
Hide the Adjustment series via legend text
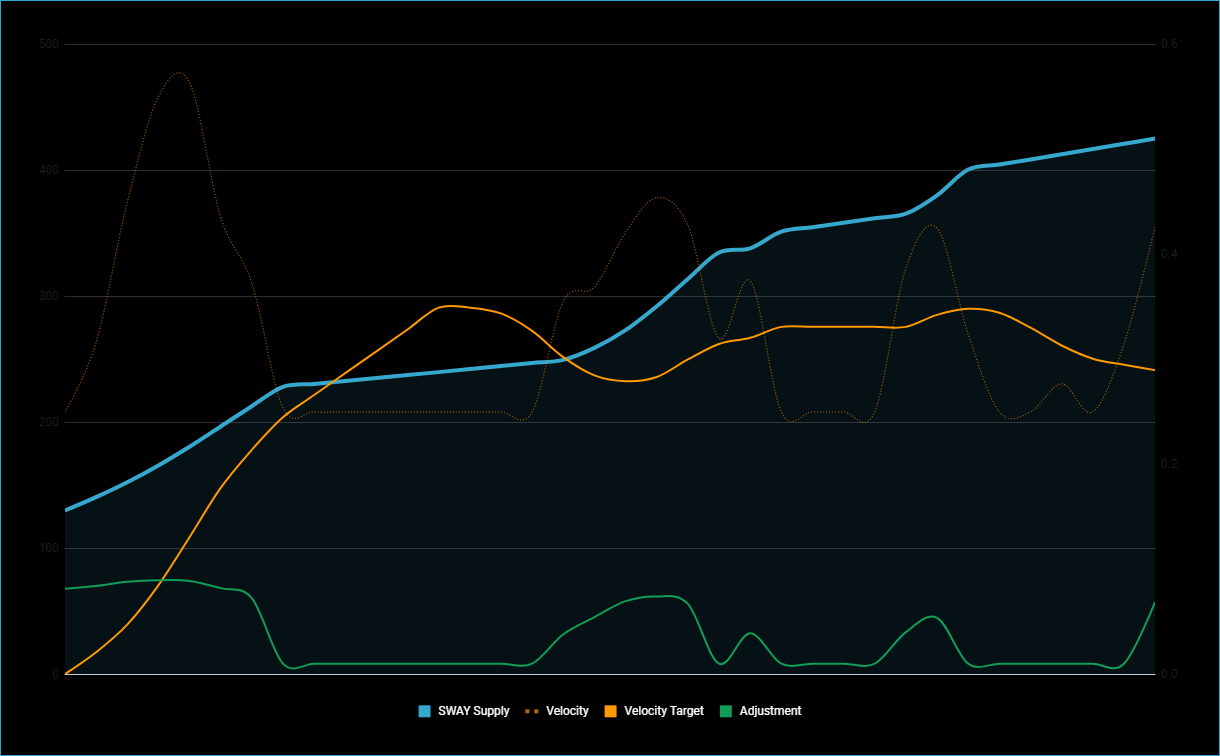770,711
